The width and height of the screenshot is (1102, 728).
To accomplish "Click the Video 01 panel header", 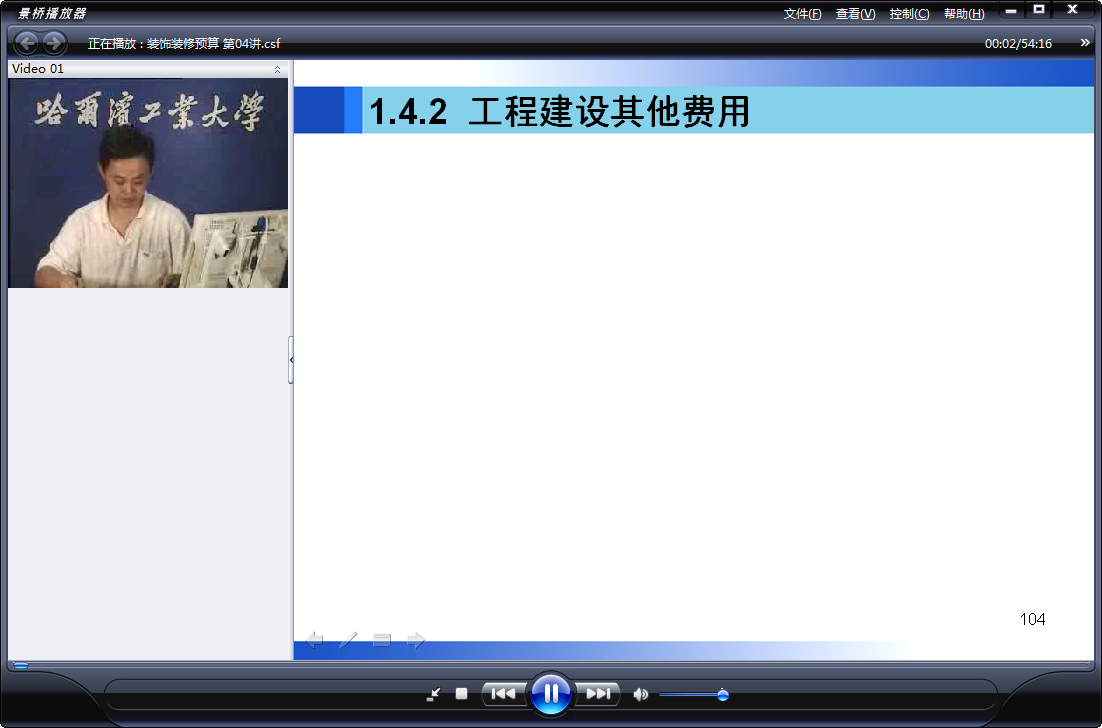I will (x=148, y=69).
